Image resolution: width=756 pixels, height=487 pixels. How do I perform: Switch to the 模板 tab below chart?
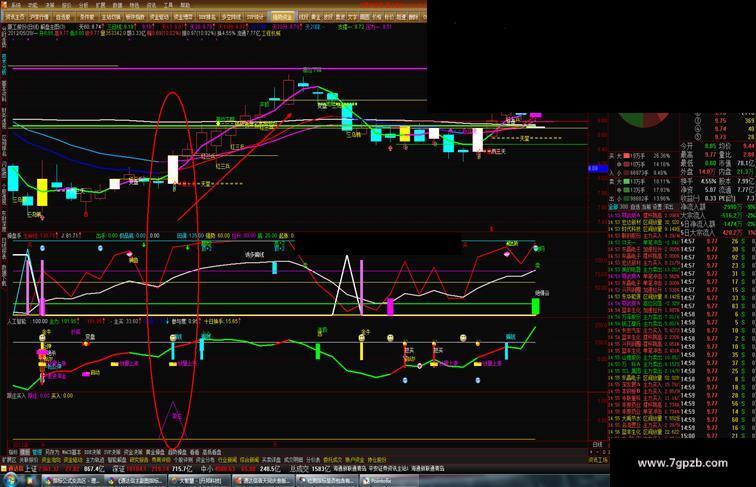pyautogui.click(x=25, y=452)
